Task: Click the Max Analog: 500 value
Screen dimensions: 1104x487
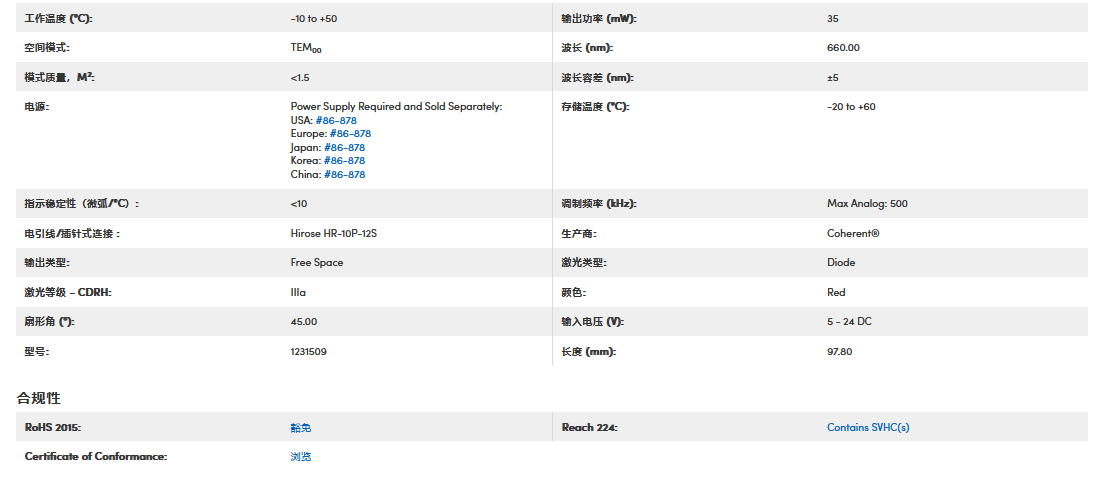Action: click(867, 204)
